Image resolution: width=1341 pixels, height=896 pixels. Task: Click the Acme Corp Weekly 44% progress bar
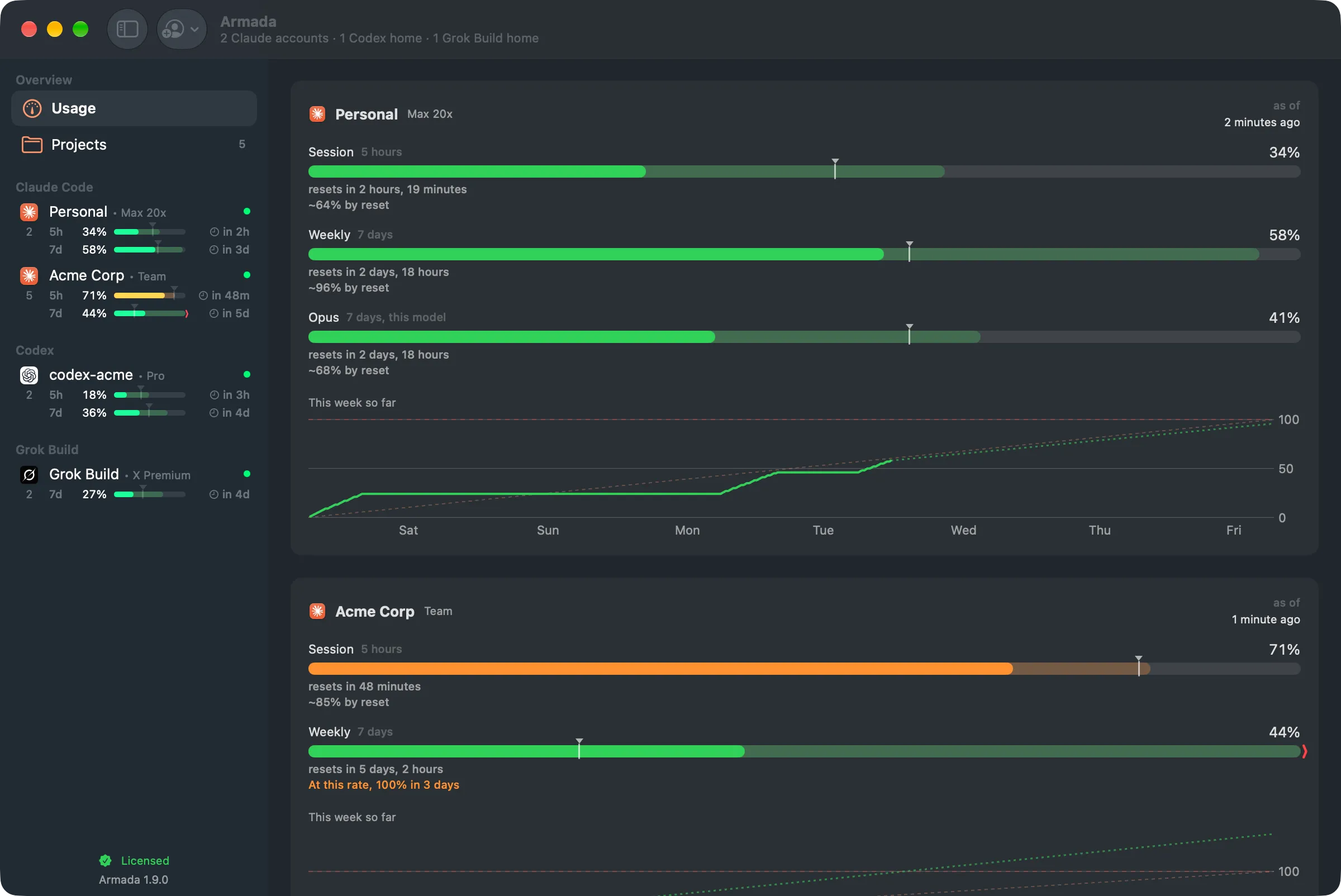tap(804, 751)
